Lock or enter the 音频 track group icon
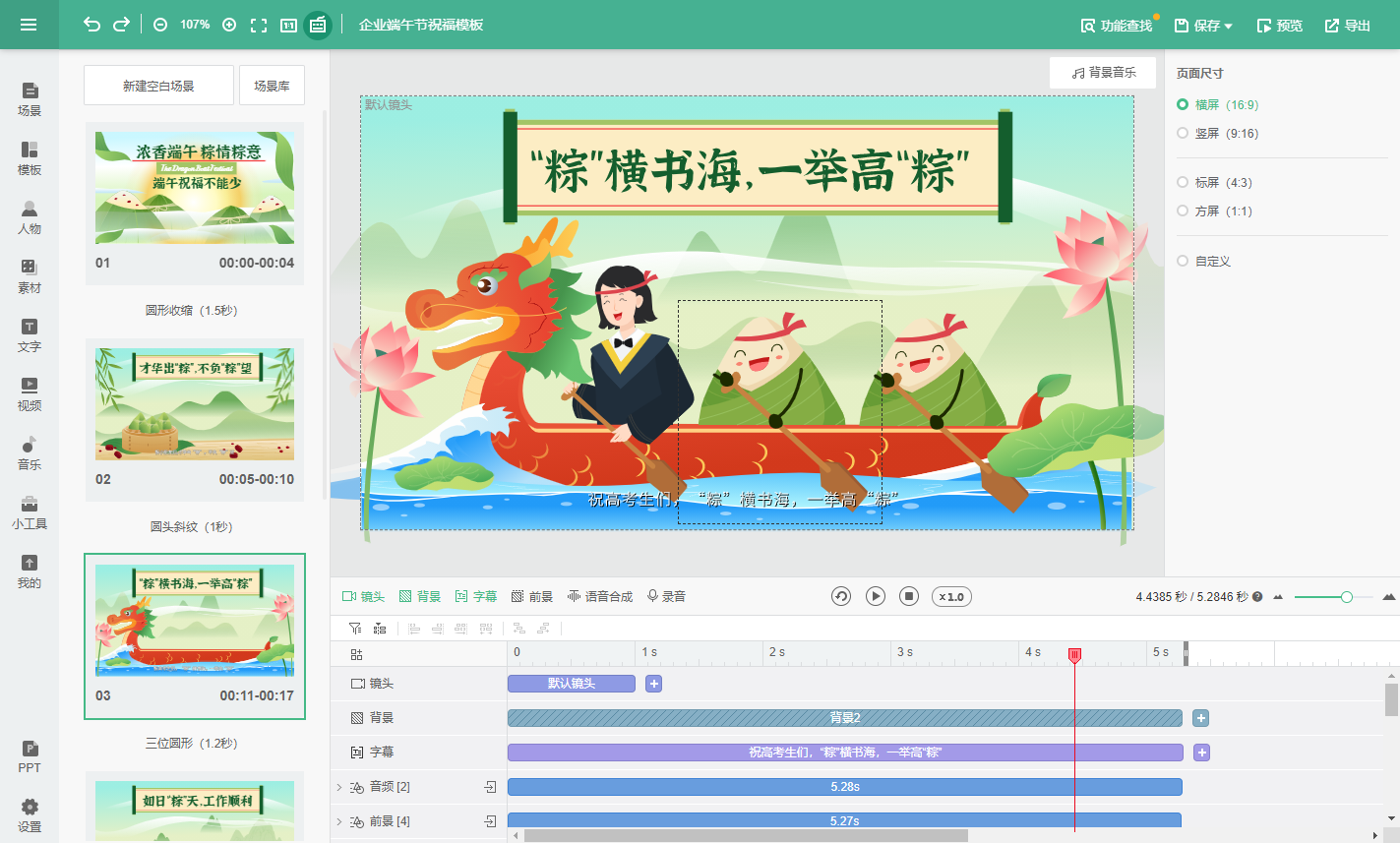 pos(490,787)
